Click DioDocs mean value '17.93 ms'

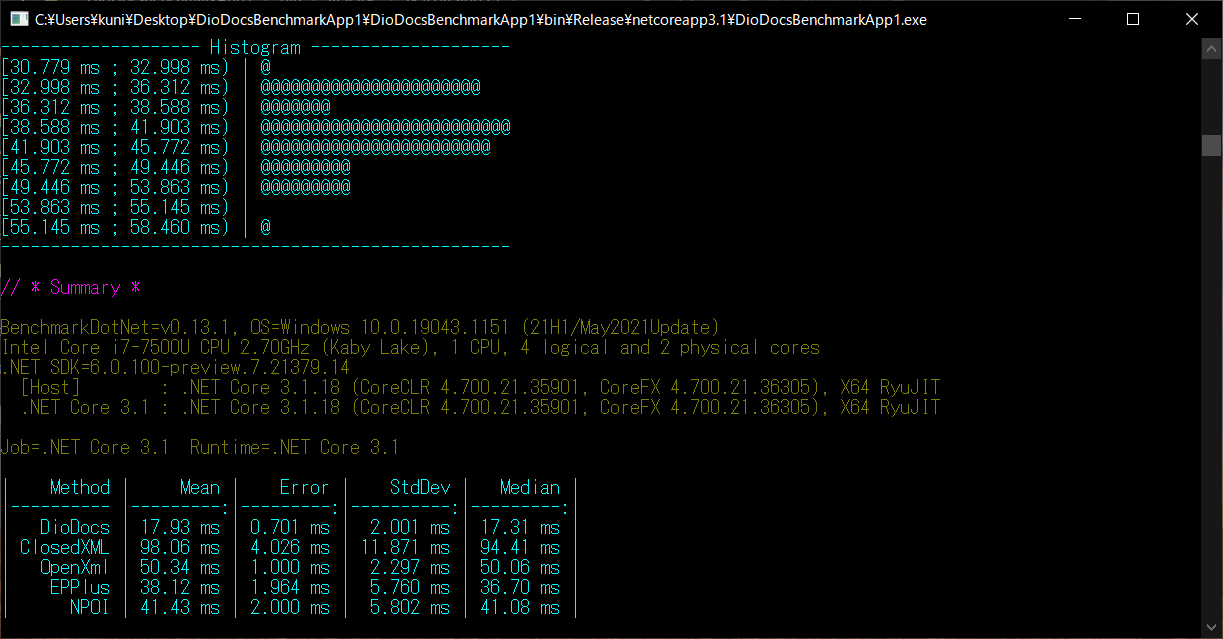click(180, 527)
